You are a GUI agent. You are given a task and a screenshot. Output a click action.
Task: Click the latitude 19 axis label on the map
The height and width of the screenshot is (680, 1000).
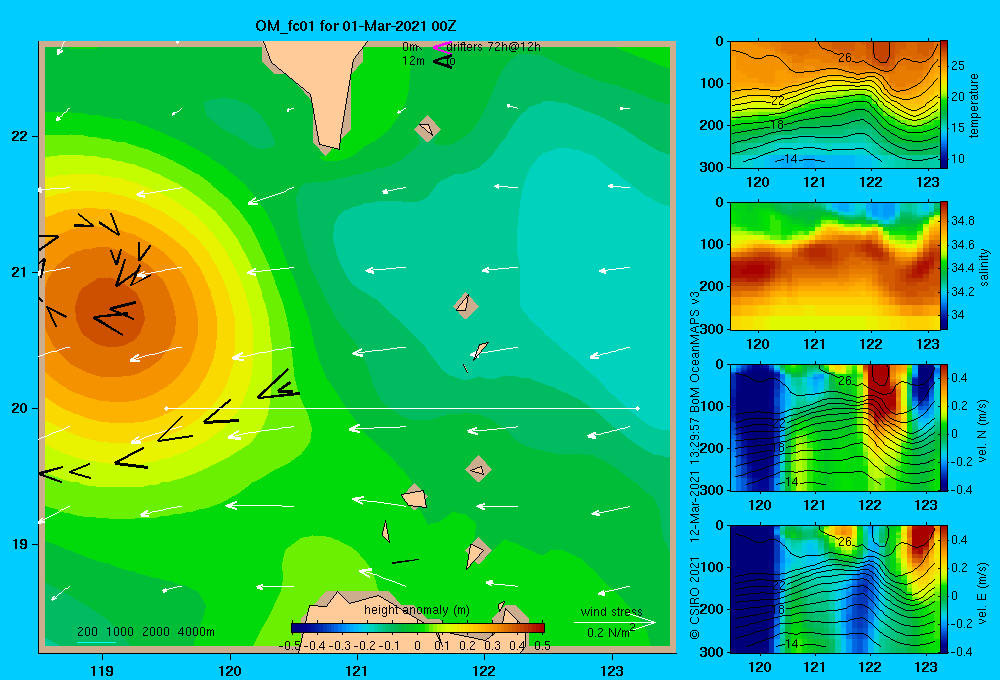(19, 544)
